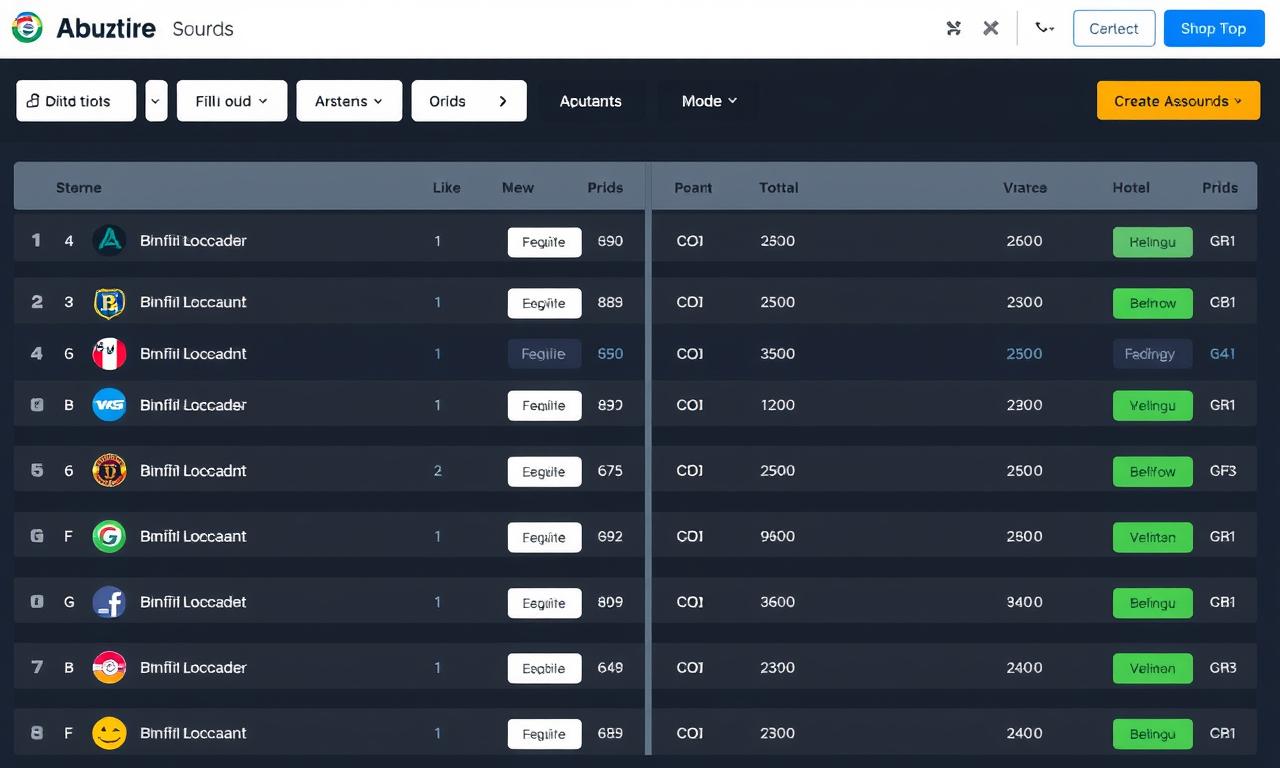Image resolution: width=1280 pixels, height=768 pixels.
Task: Click the blue Shop Top button
Action: (x=1213, y=29)
